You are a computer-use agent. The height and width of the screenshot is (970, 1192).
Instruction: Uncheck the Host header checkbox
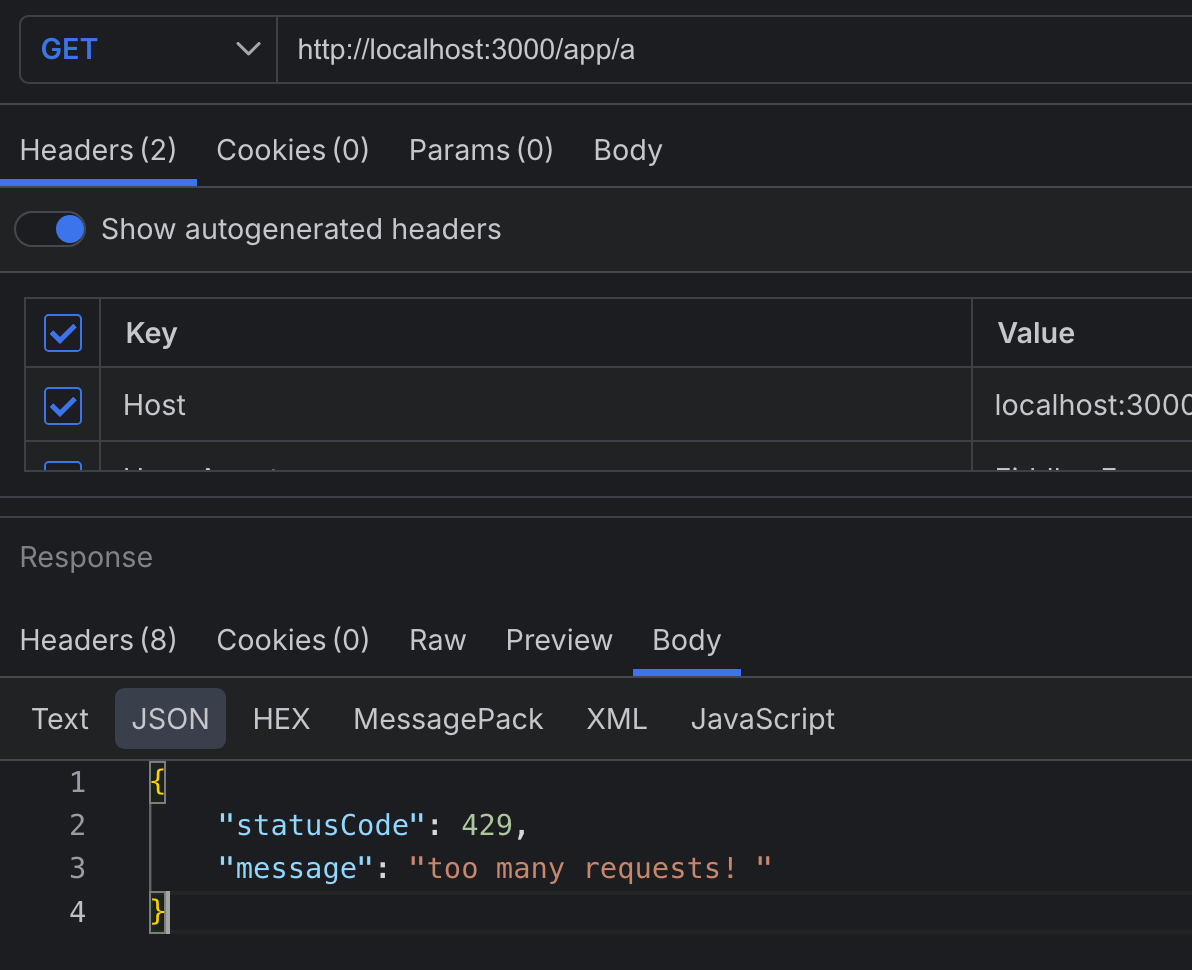pyautogui.click(x=63, y=405)
